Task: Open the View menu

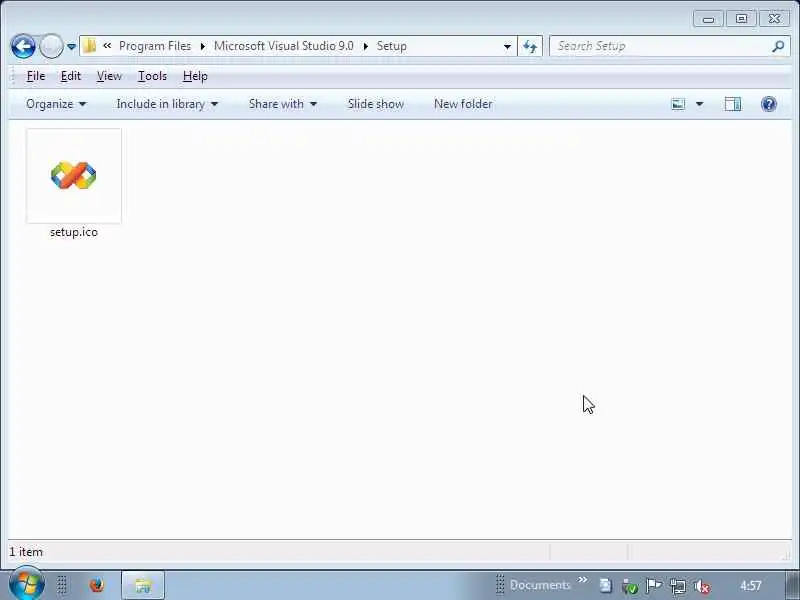Action: point(109,76)
